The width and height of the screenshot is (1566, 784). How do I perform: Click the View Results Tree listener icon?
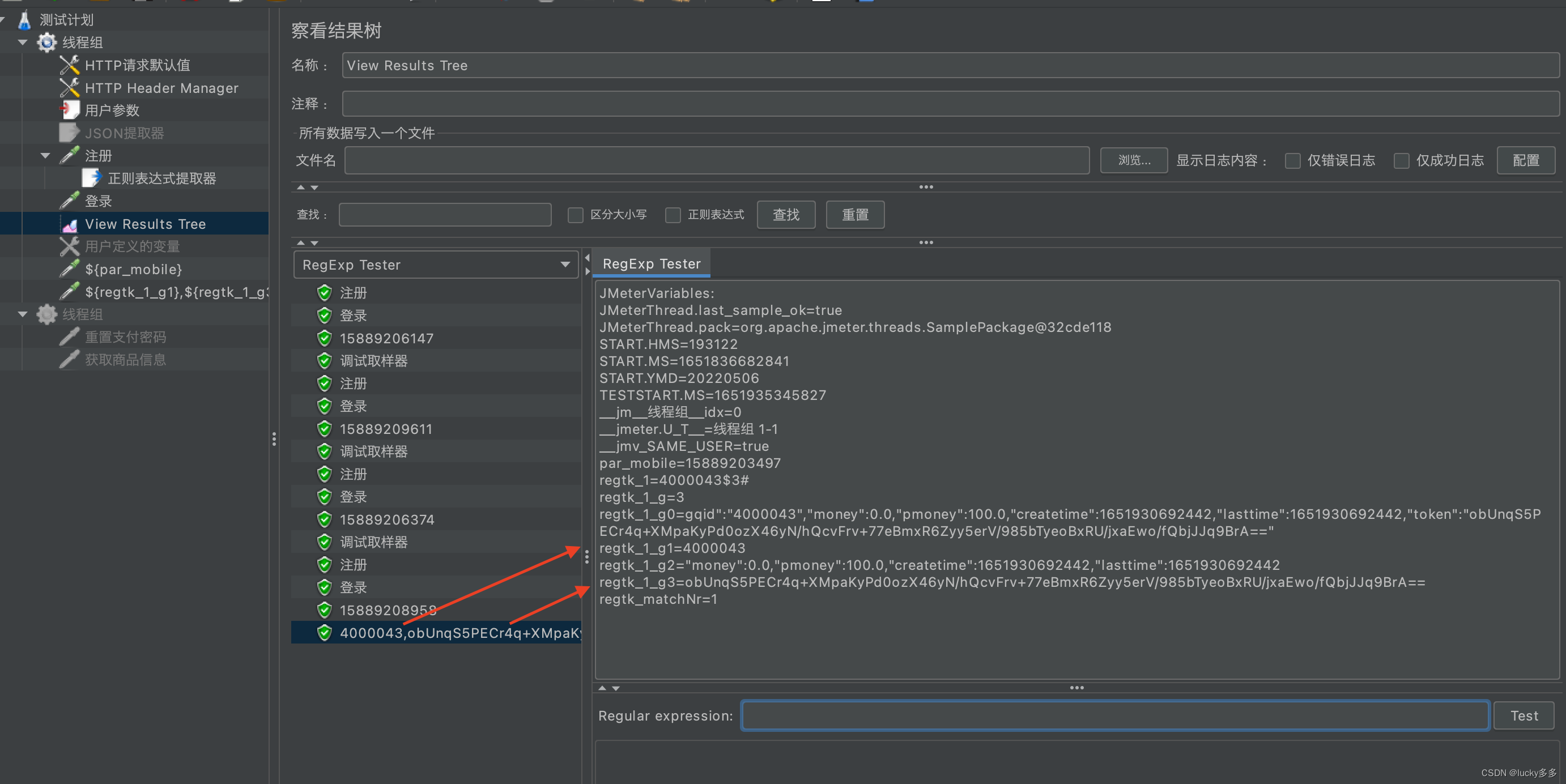coord(69,224)
